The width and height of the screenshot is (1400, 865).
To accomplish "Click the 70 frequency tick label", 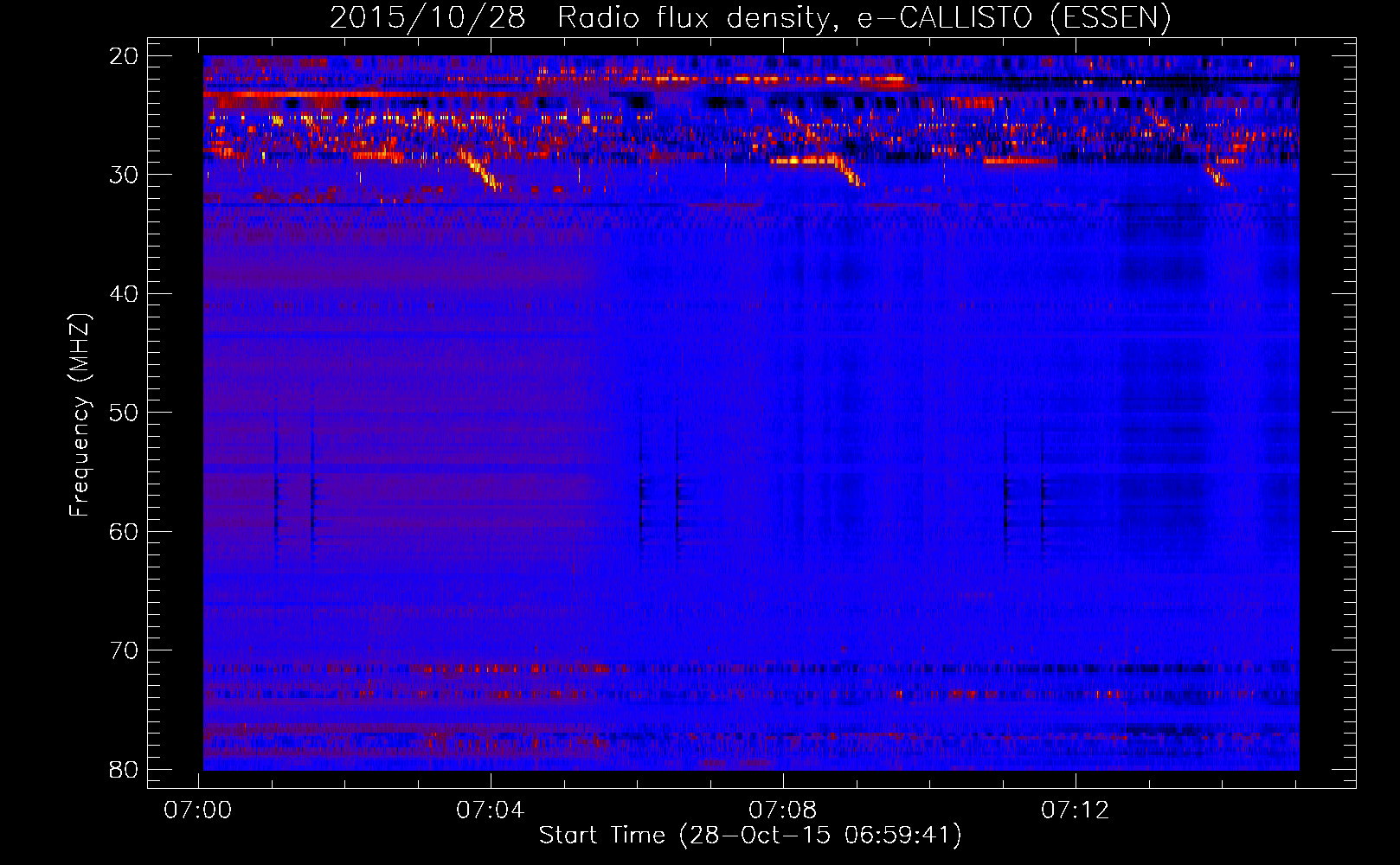I will tap(124, 650).
